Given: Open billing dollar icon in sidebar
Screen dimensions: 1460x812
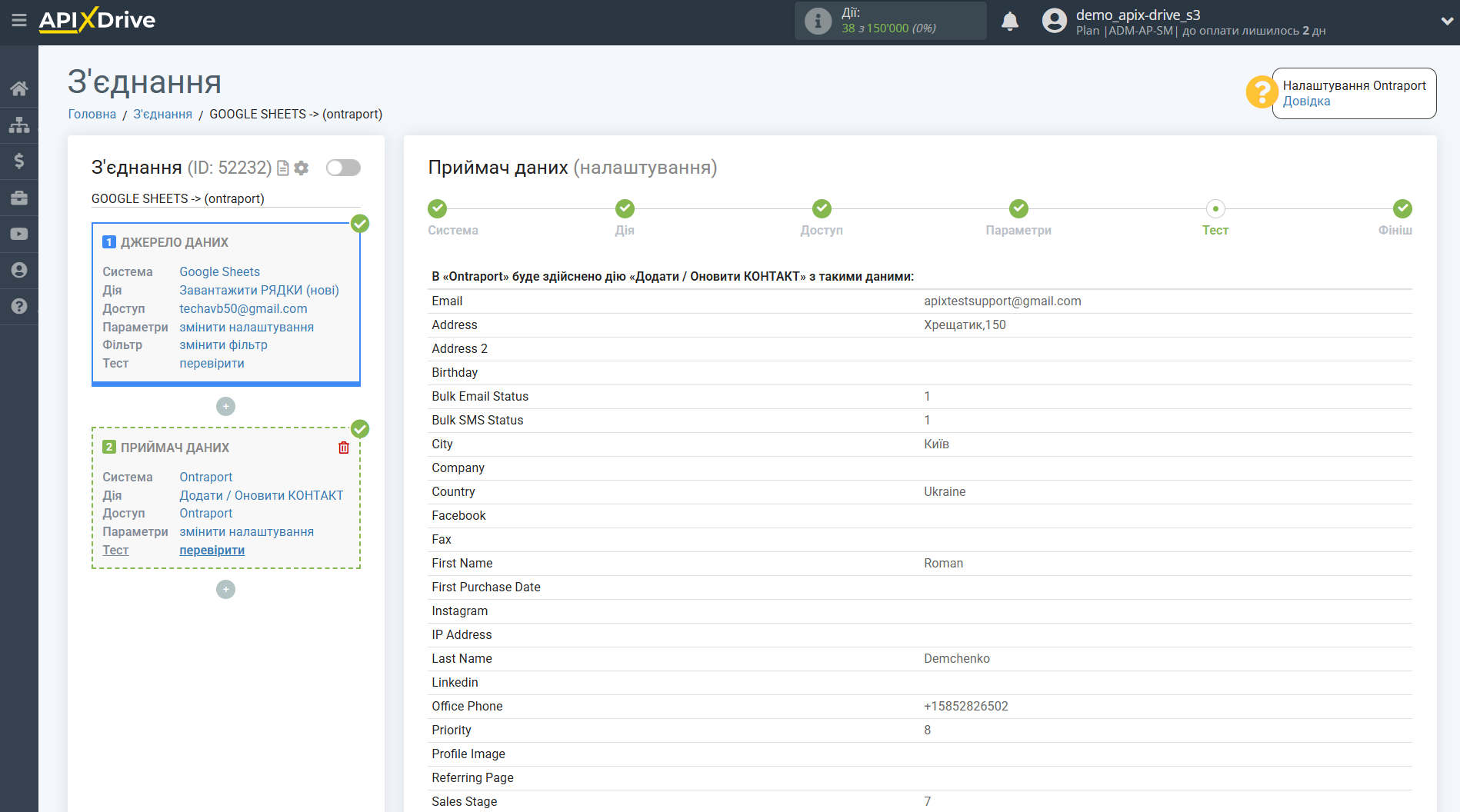Looking at the screenshot, I should [x=19, y=161].
